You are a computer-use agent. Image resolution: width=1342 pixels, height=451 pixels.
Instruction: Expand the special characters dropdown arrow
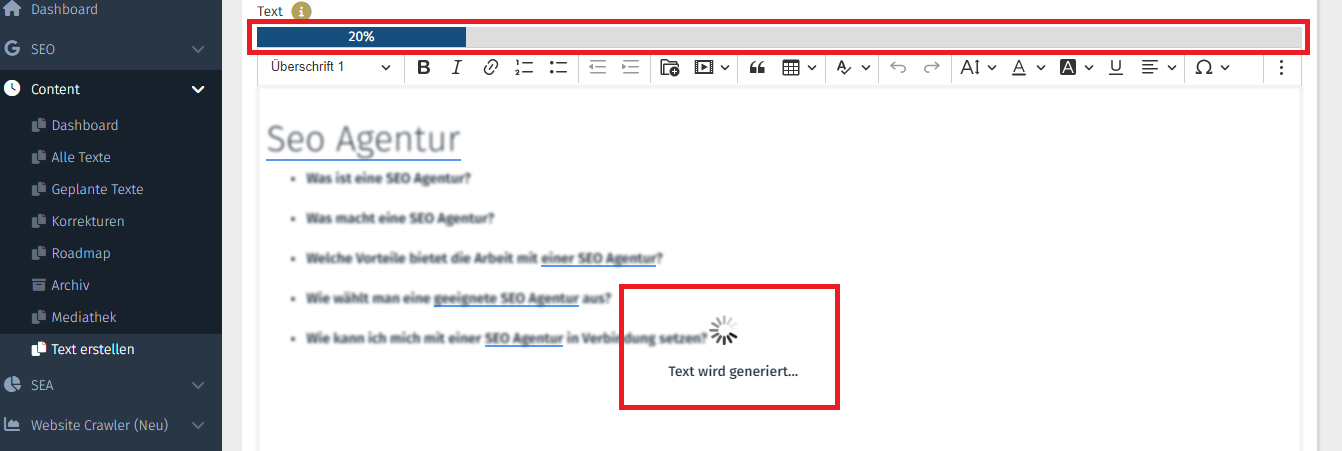pyautogui.click(x=1225, y=67)
